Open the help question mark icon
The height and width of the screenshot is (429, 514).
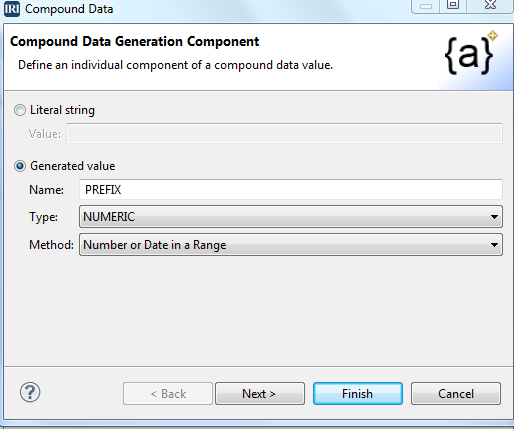coord(30,392)
